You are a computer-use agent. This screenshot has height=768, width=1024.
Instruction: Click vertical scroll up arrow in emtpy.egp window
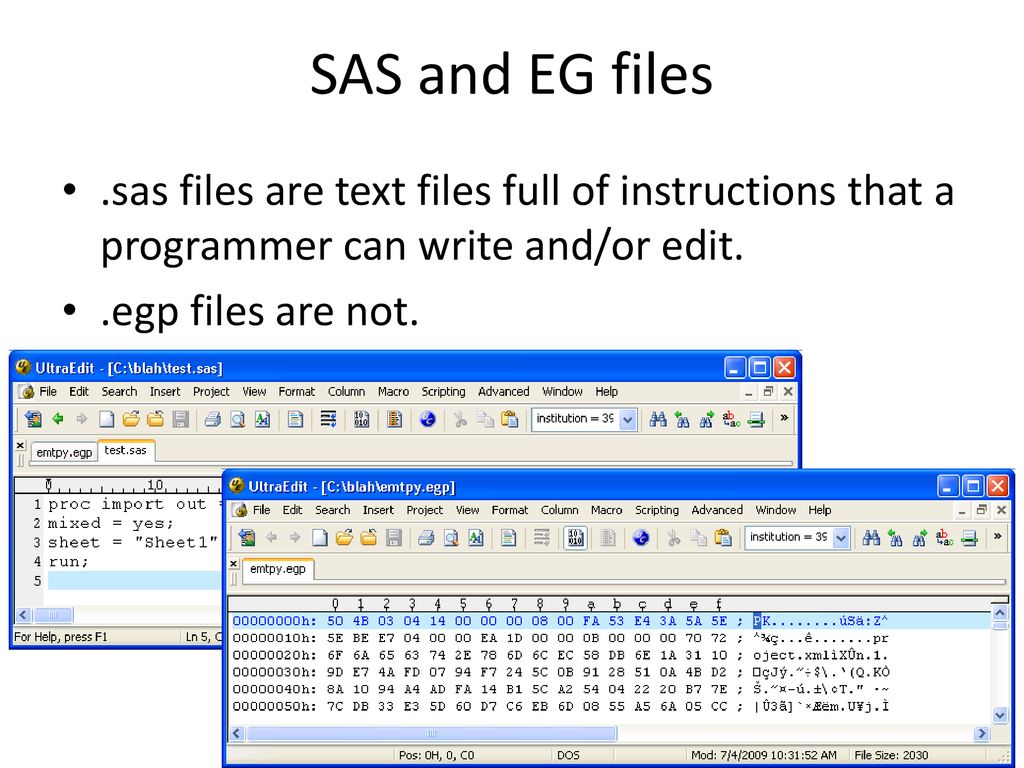click(999, 613)
